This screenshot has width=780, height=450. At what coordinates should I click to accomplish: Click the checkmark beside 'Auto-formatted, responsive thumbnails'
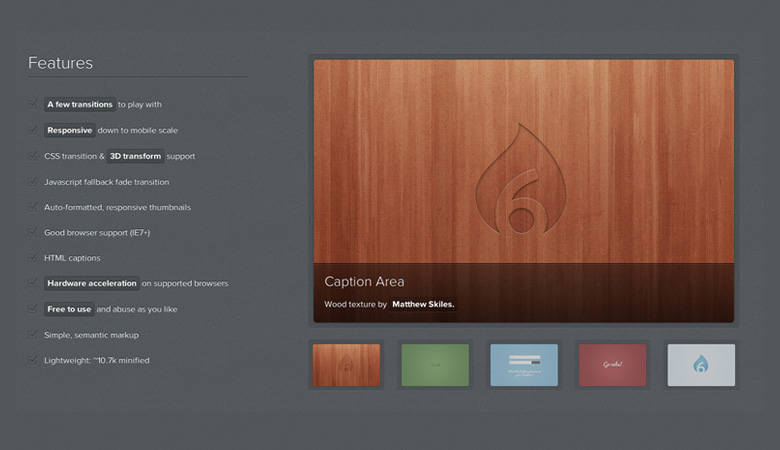pyautogui.click(x=33, y=207)
